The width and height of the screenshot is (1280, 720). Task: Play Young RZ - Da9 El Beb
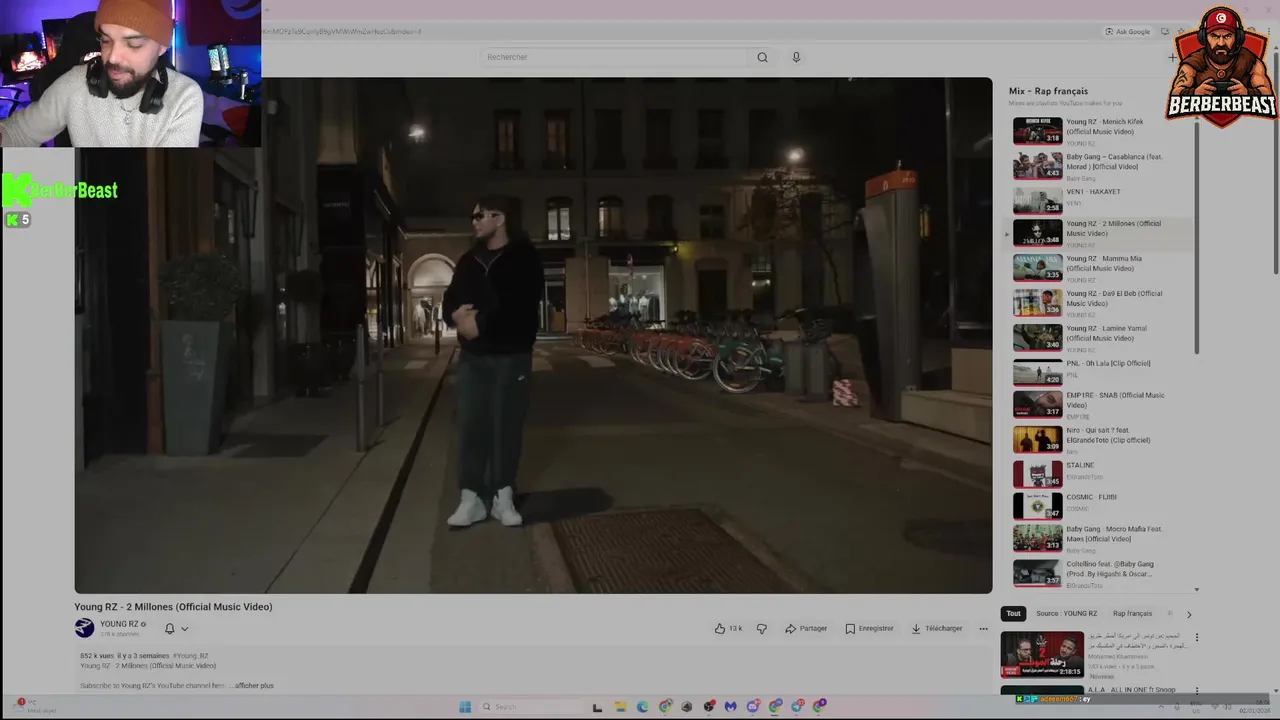tap(1104, 303)
